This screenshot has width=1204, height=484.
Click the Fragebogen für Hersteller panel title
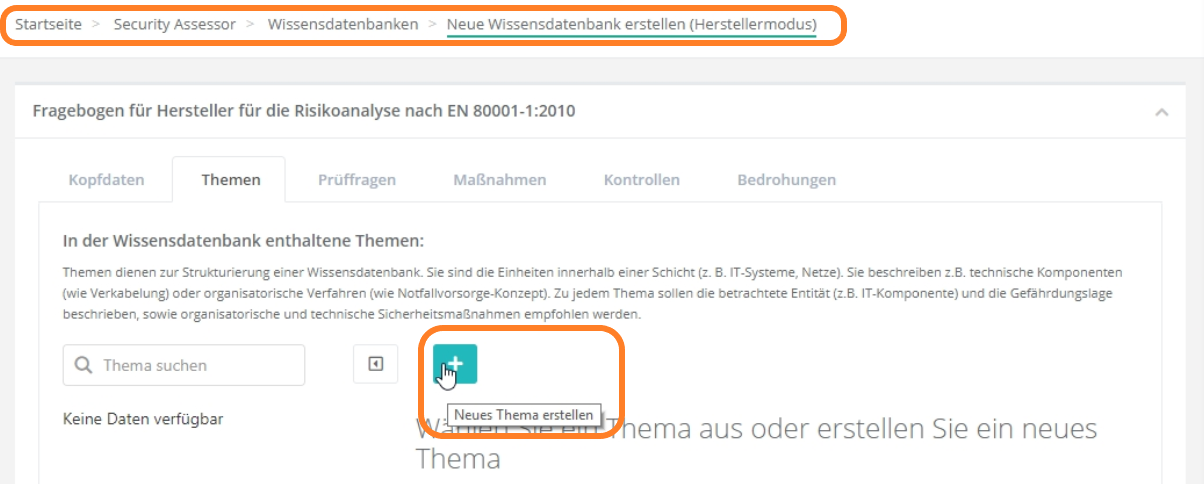click(x=304, y=111)
